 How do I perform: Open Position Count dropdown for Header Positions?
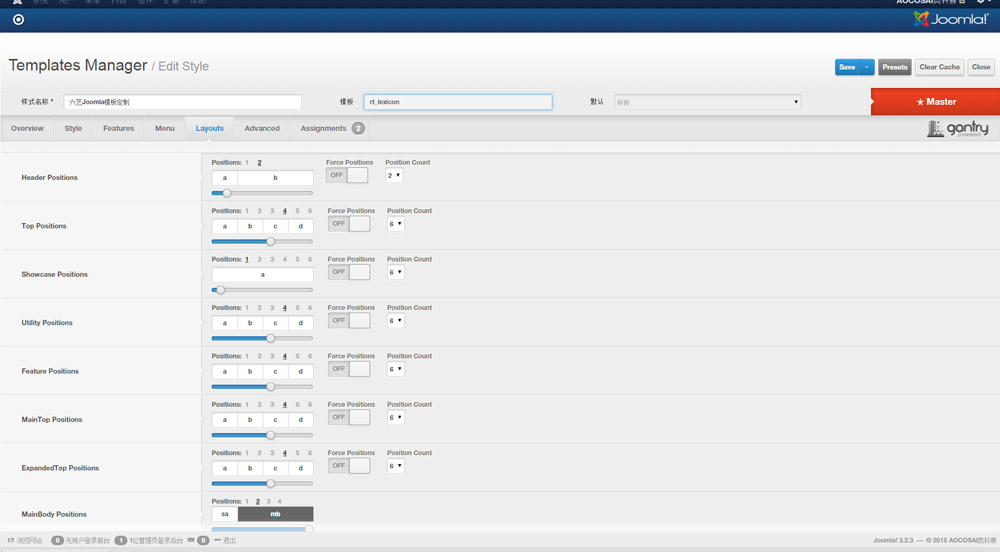click(x=394, y=175)
